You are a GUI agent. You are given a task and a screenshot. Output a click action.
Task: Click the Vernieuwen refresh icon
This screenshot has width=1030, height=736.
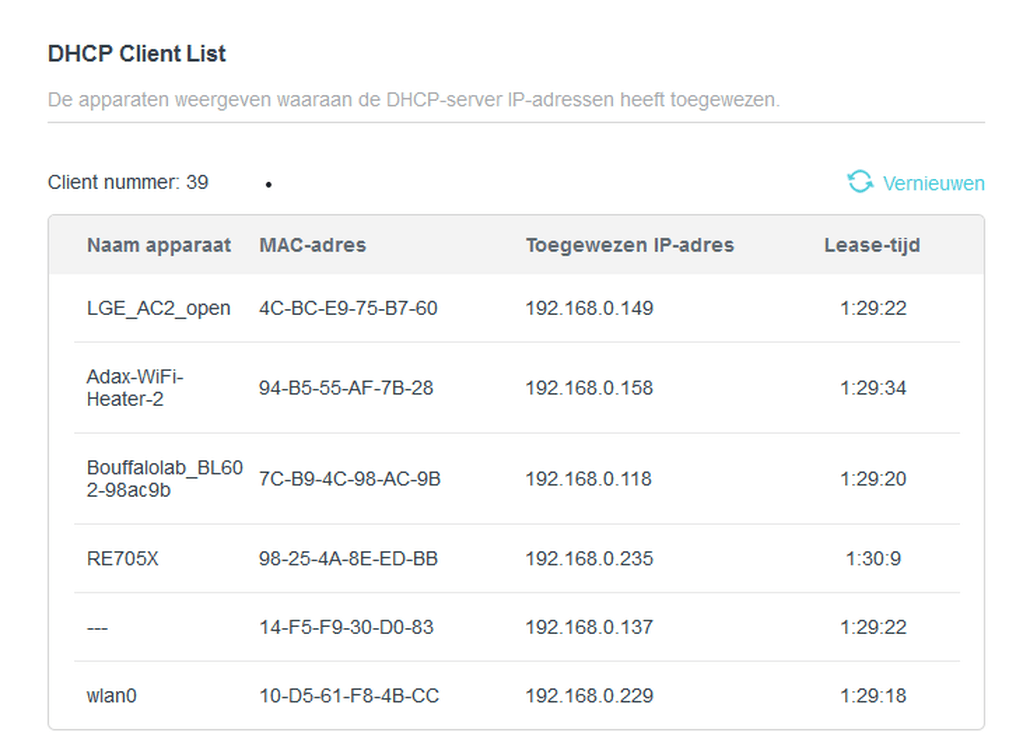tap(860, 181)
